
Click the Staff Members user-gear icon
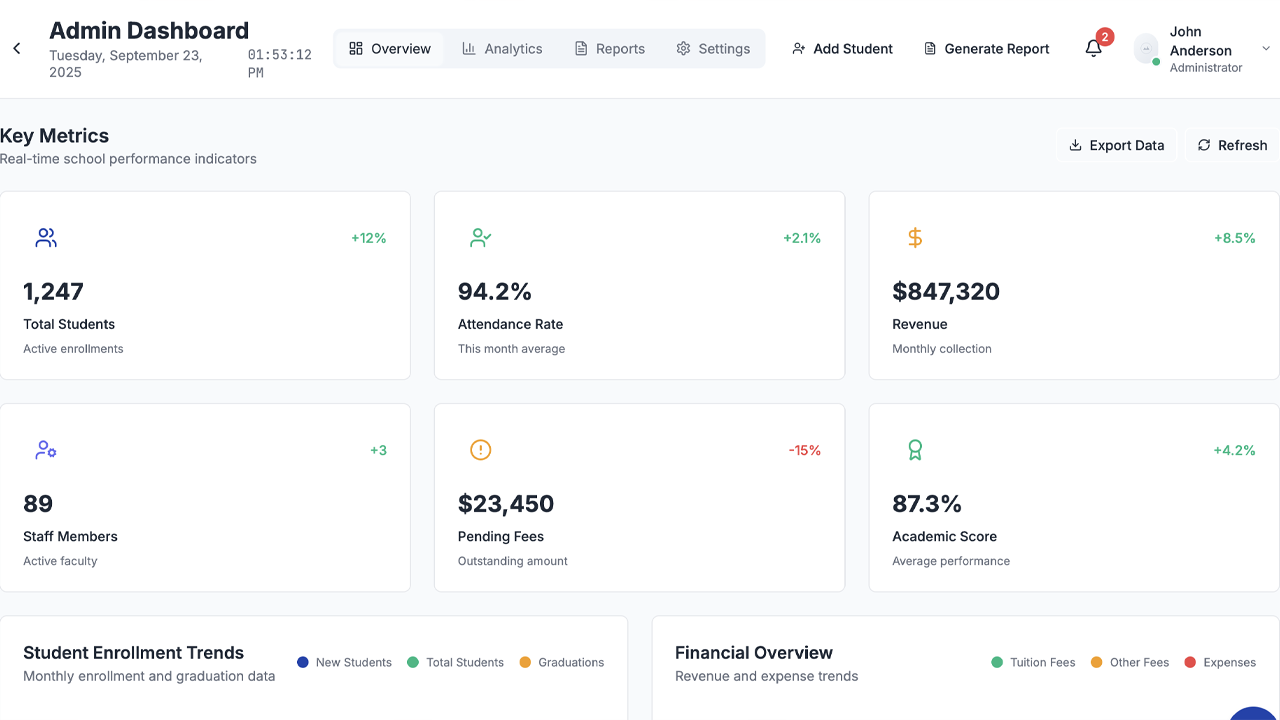pos(46,450)
